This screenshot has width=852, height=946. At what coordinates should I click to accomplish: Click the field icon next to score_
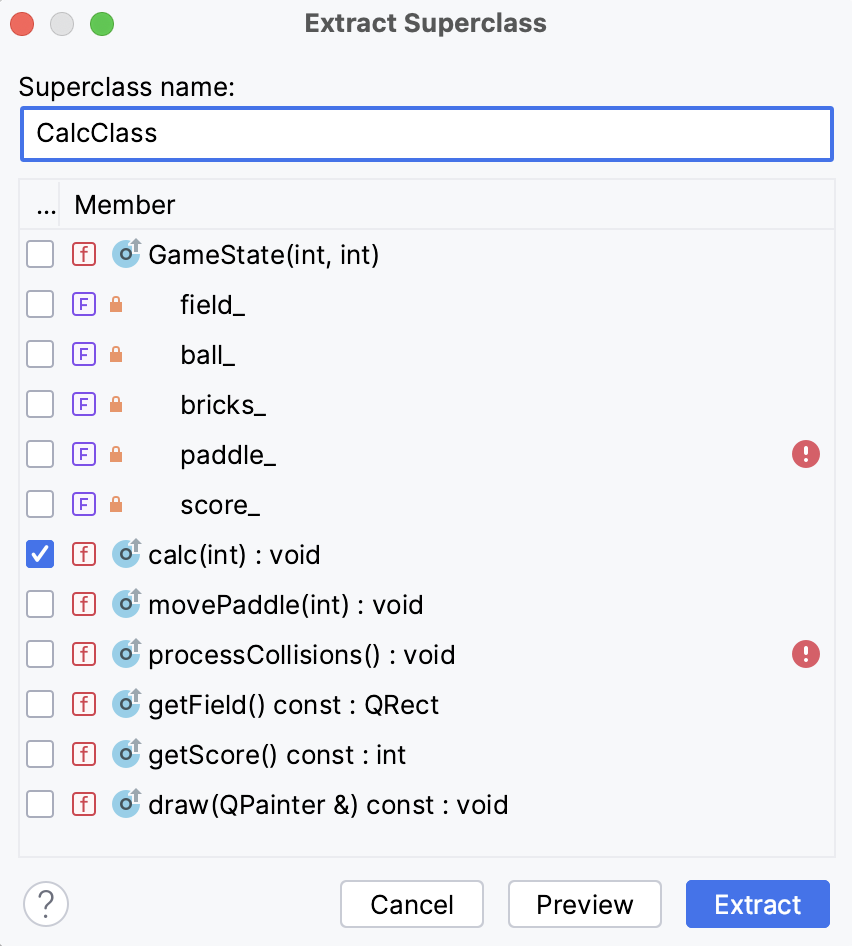point(84,504)
